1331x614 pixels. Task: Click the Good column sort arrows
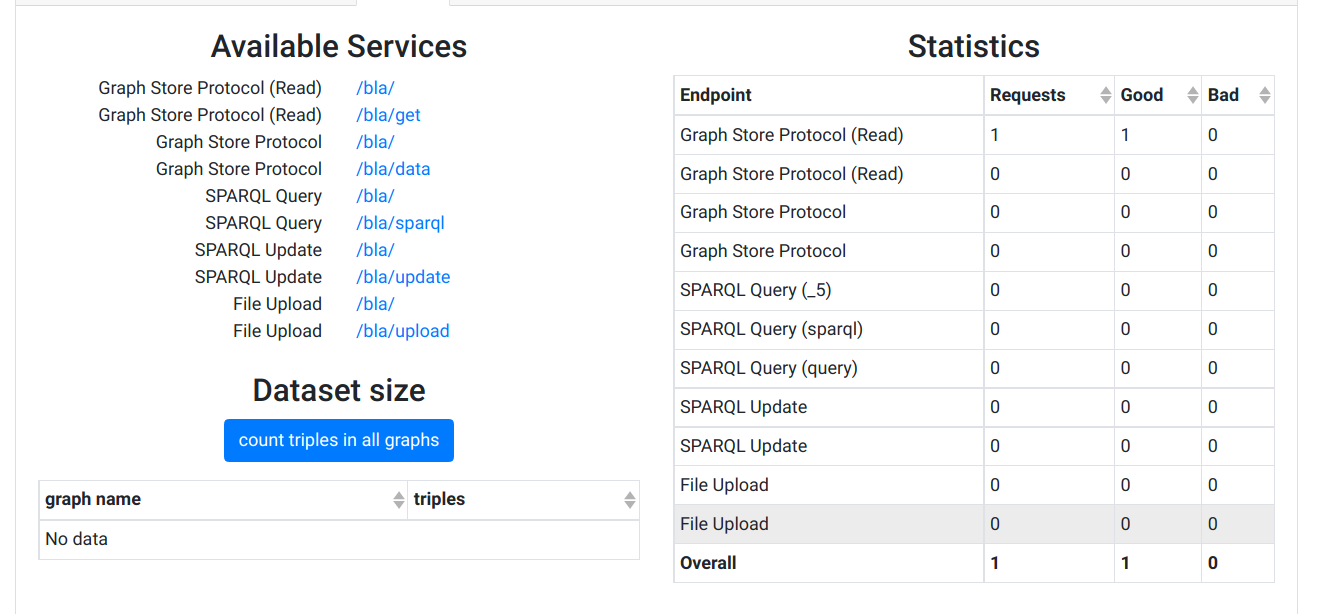pyautogui.click(x=1192, y=95)
